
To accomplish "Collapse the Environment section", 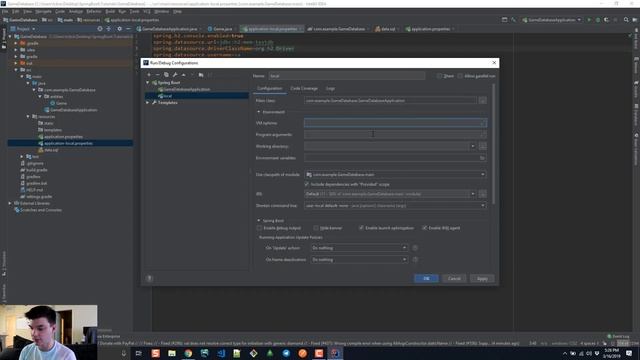I will [x=258, y=112].
